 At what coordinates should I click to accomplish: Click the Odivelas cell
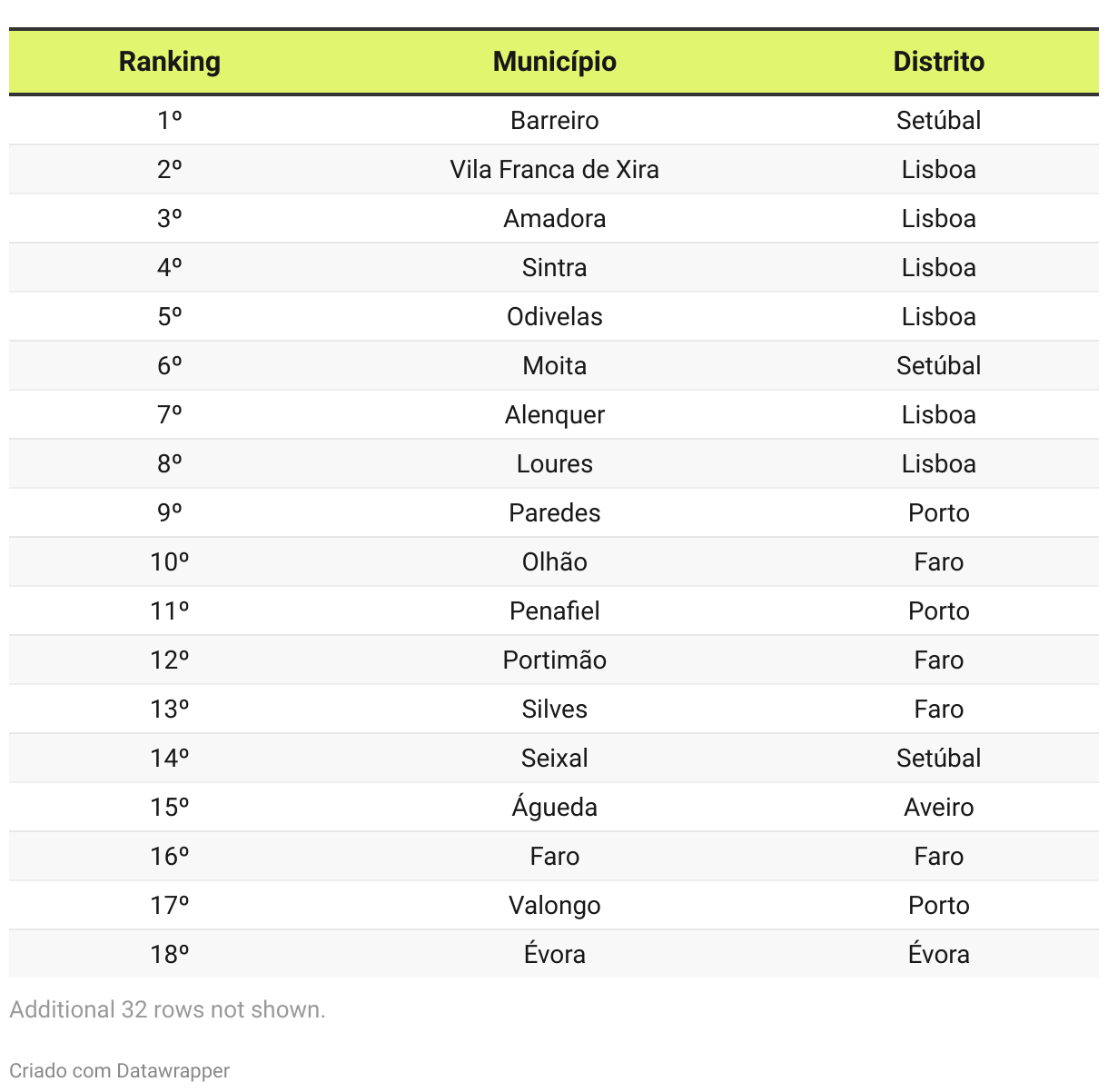click(x=554, y=317)
